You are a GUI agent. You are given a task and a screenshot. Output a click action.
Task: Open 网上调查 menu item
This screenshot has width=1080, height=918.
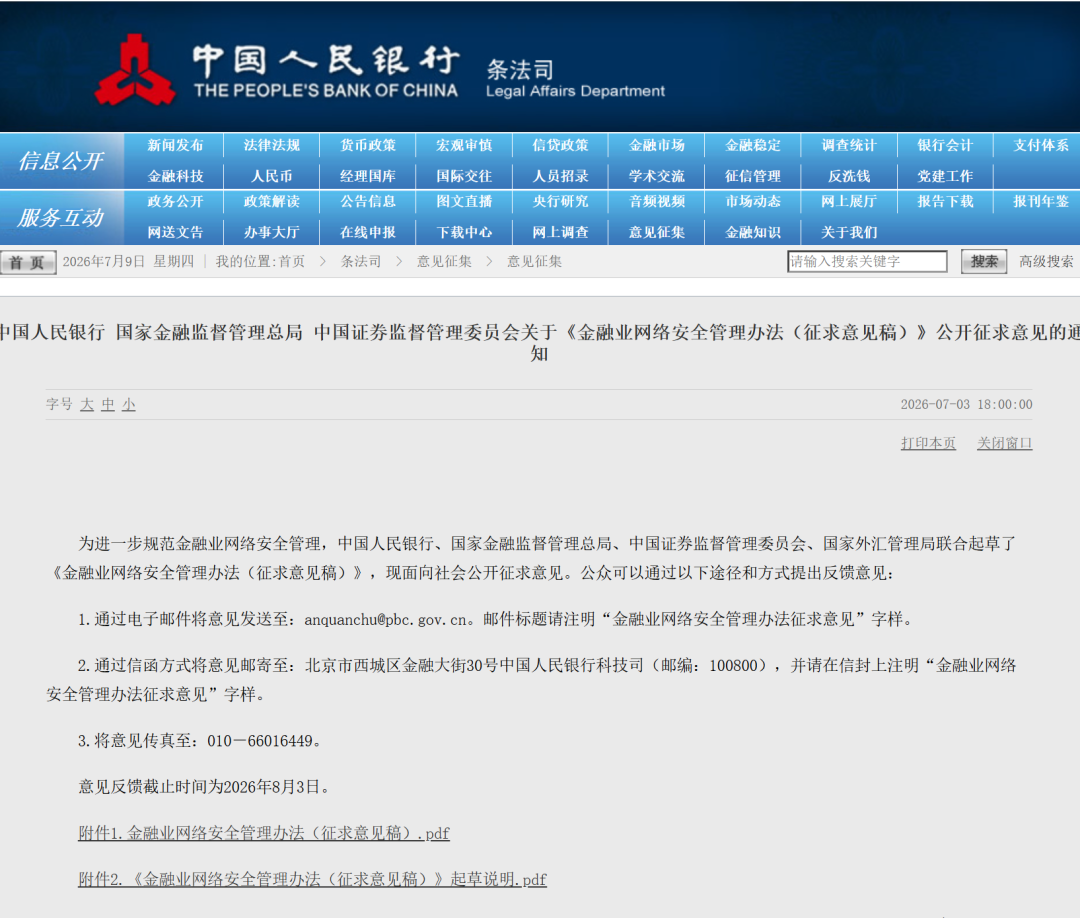(560, 233)
